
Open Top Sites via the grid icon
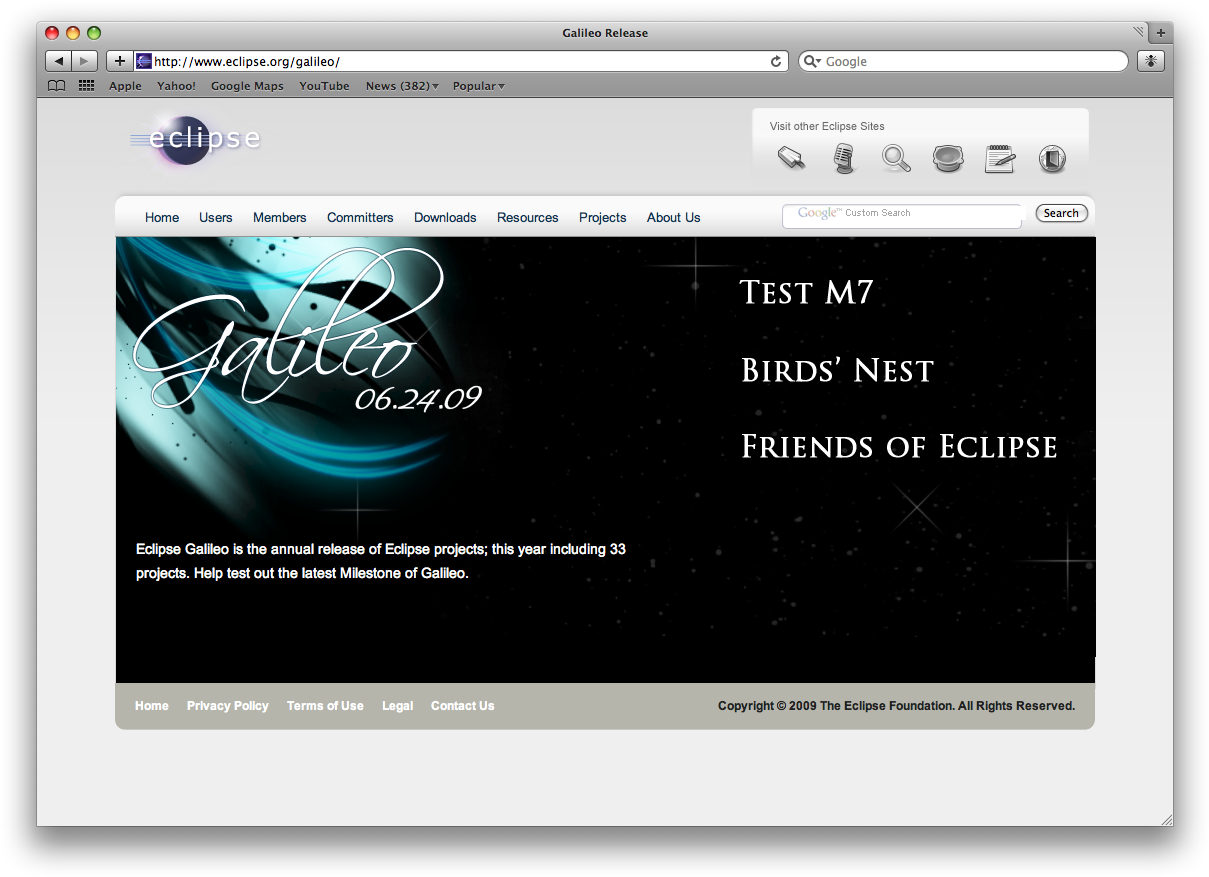pos(86,85)
